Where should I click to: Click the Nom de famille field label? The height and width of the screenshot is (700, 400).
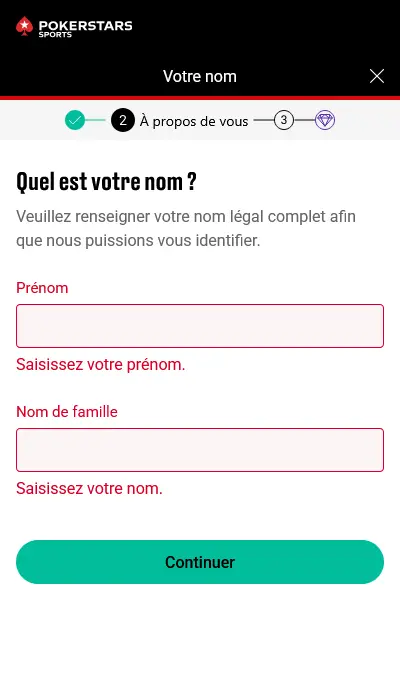(x=67, y=412)
